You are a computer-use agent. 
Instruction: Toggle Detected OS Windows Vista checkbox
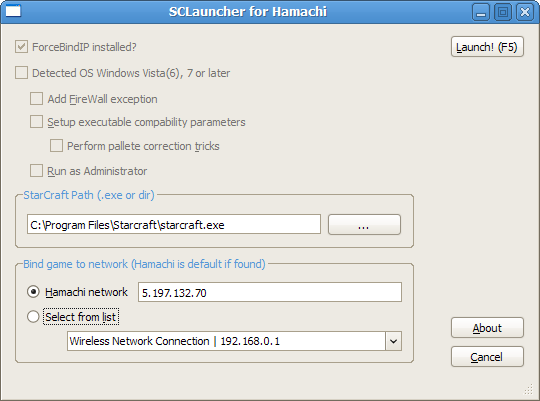21,73
